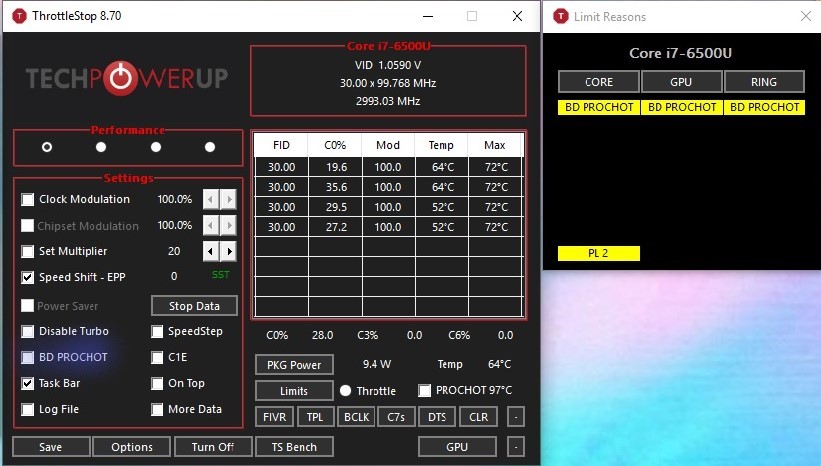Click the ThrottleStop title bar logo icon

pos(19,16)
